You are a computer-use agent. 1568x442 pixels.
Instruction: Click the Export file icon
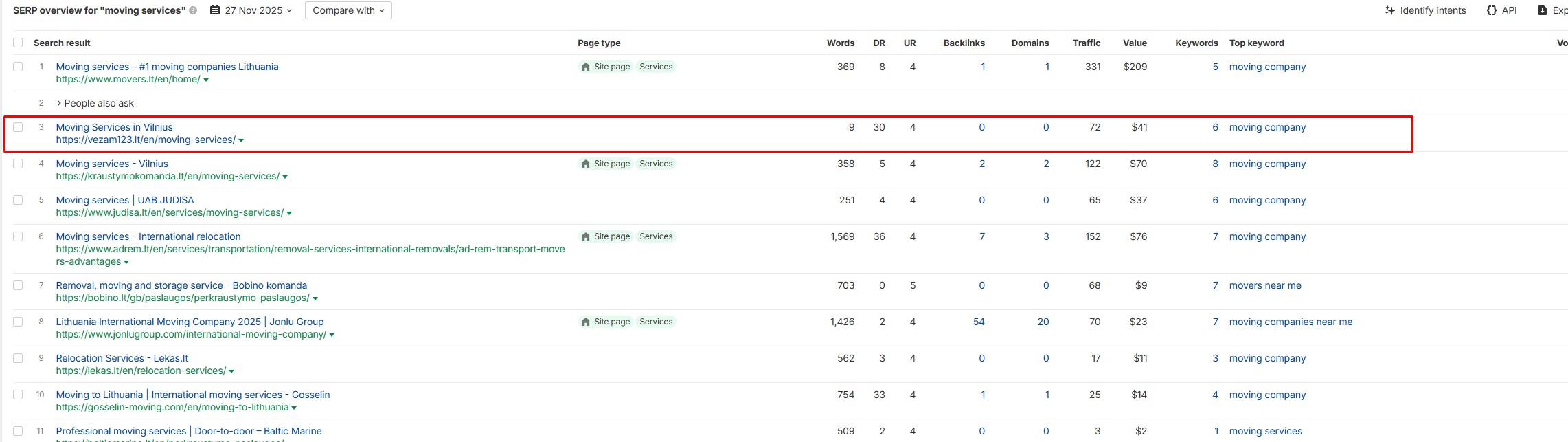1542,10
